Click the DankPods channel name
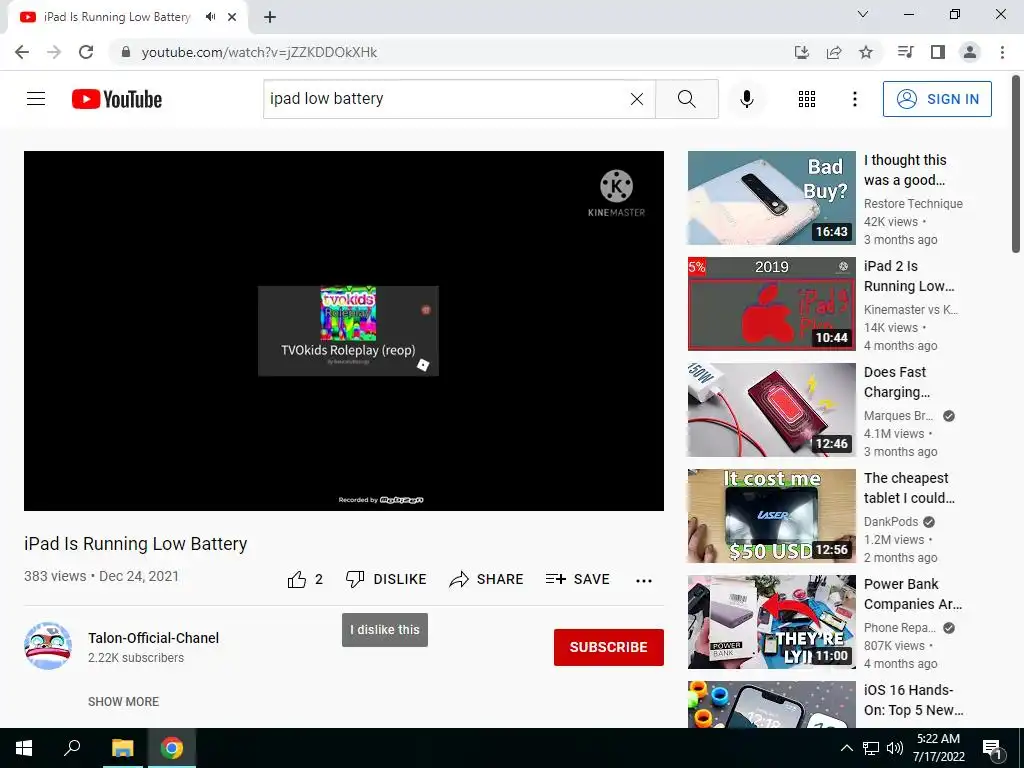Screen dimensions: 1024x768 pos(891,521)
